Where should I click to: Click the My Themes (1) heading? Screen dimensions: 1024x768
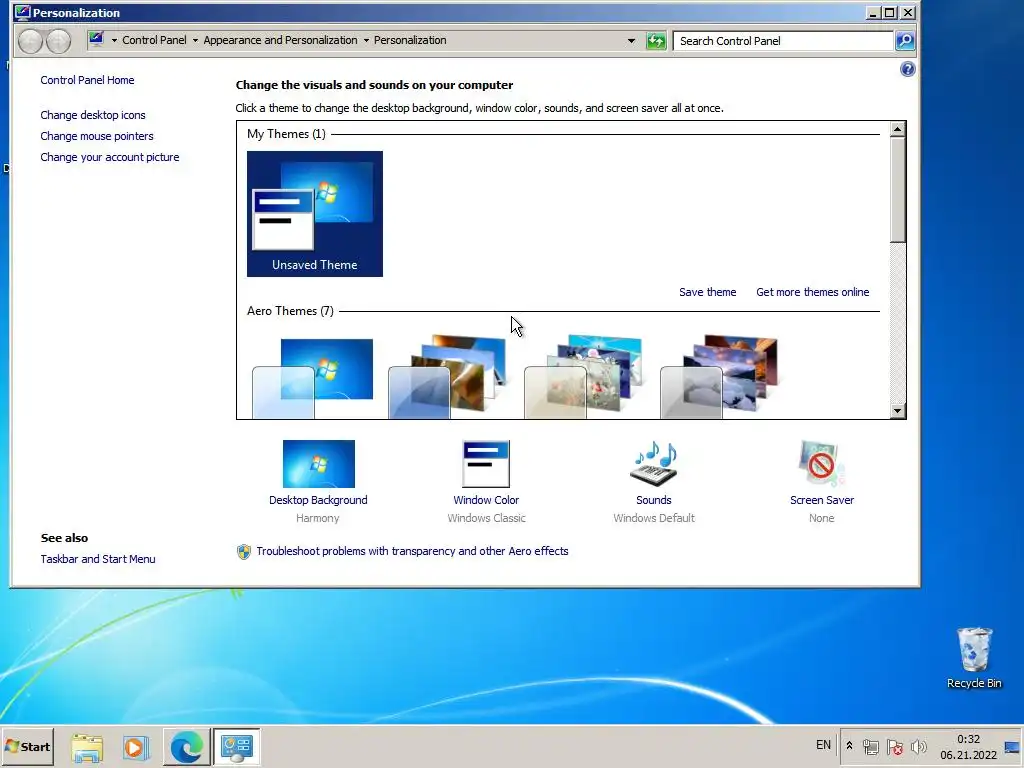coord(286,134)
